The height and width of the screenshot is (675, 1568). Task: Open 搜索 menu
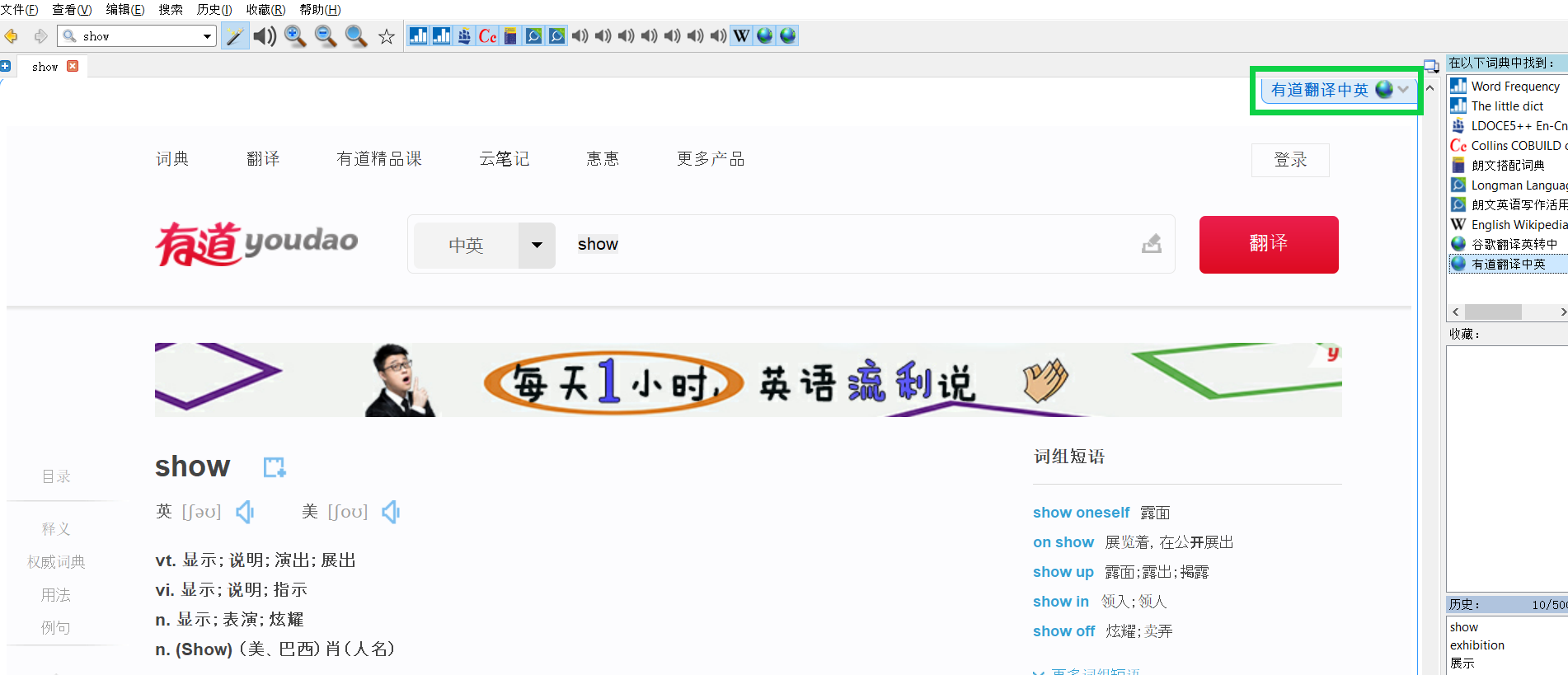coord(171,10)
